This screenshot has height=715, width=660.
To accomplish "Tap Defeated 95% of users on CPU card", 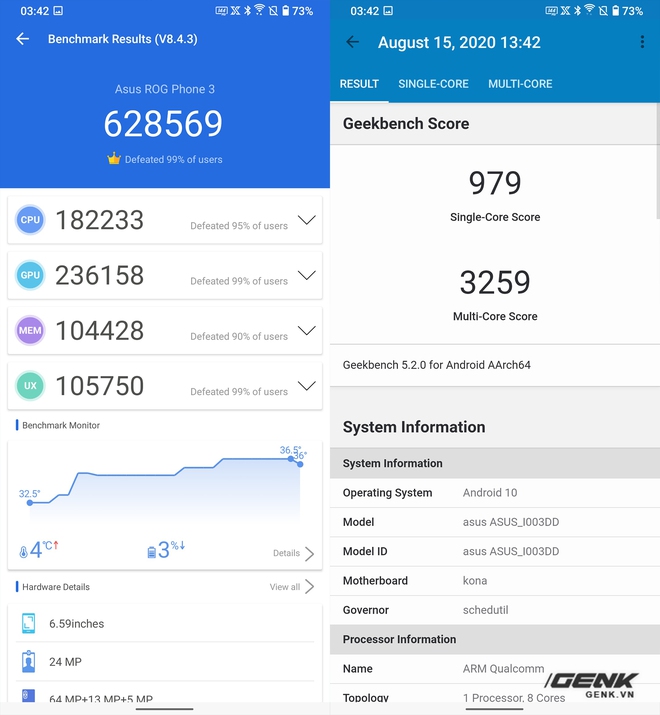I will point(239,226).
